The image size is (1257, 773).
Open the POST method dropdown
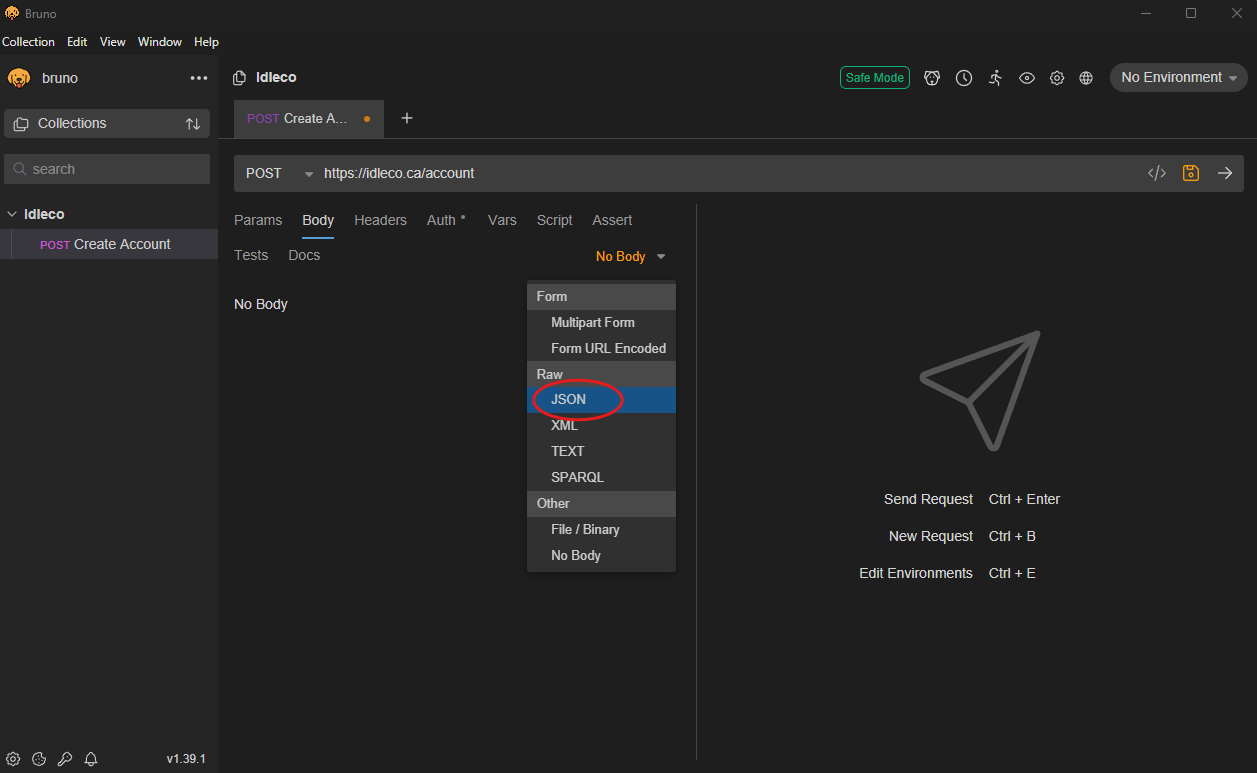(279, 173)
